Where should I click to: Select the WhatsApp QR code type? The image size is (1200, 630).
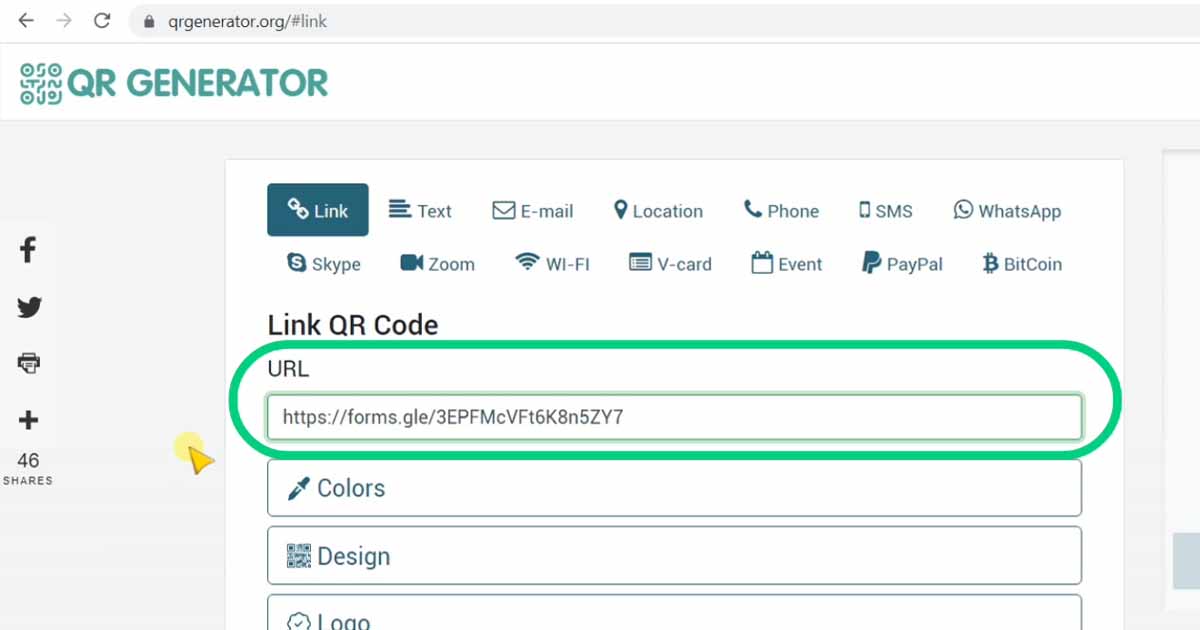(x=1007, y=210)
